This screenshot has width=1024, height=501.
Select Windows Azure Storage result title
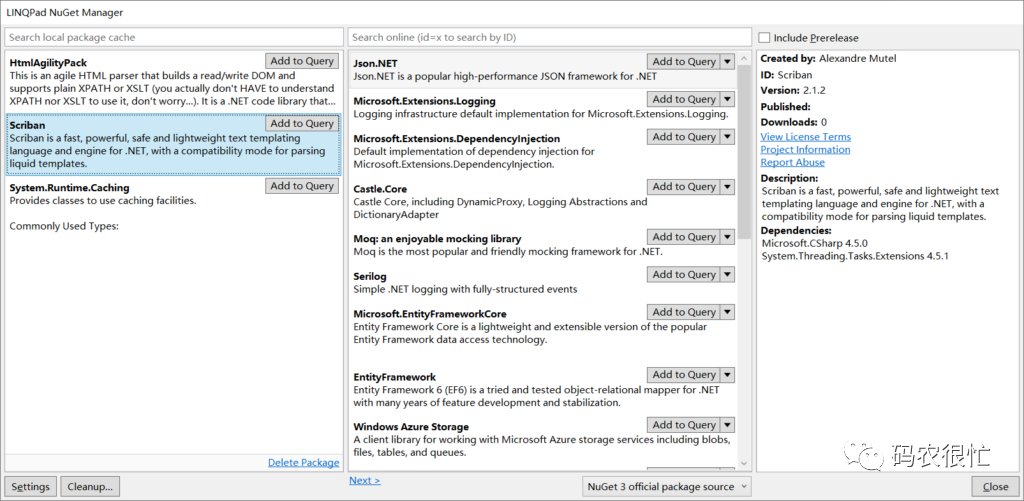pos(411,427)
